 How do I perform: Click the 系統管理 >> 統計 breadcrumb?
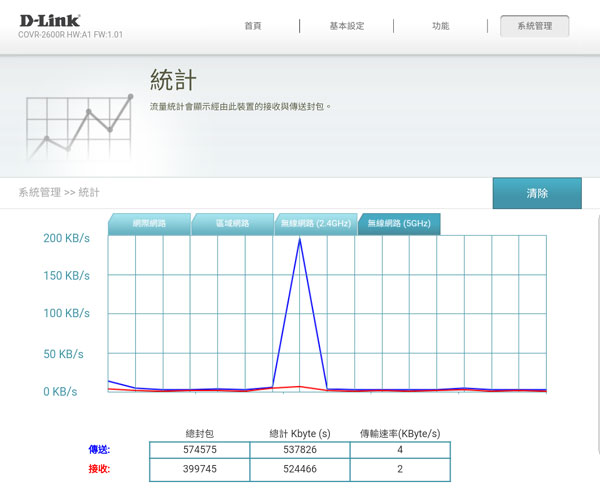[59, 192]
